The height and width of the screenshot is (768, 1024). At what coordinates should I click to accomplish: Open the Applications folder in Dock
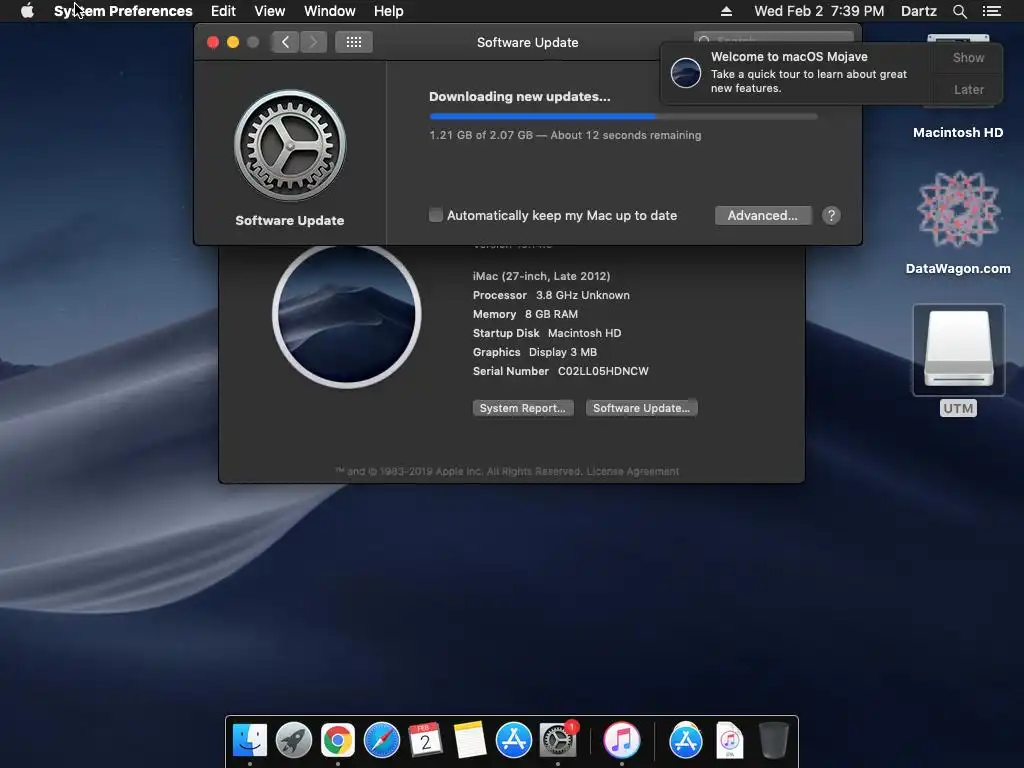pyautogui.click(x=685, y=740)
